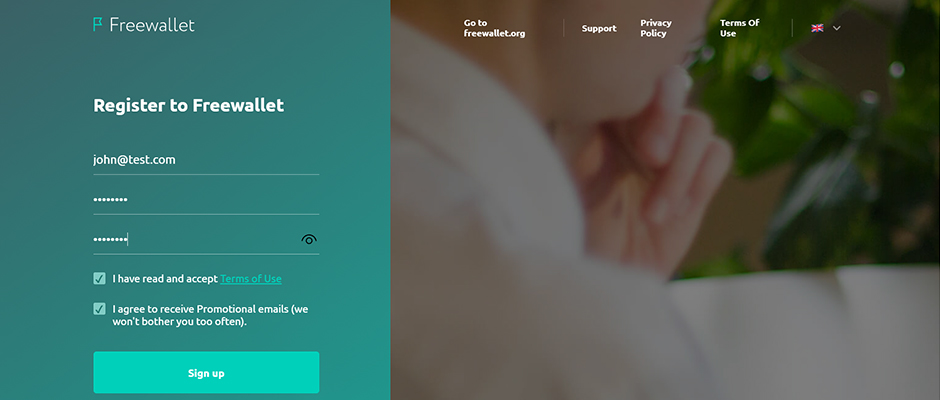Image resolution: width=940 pixels, height=400 pixels.
Task: Focus the email field containing john@test.com
Action: (206, 160)
